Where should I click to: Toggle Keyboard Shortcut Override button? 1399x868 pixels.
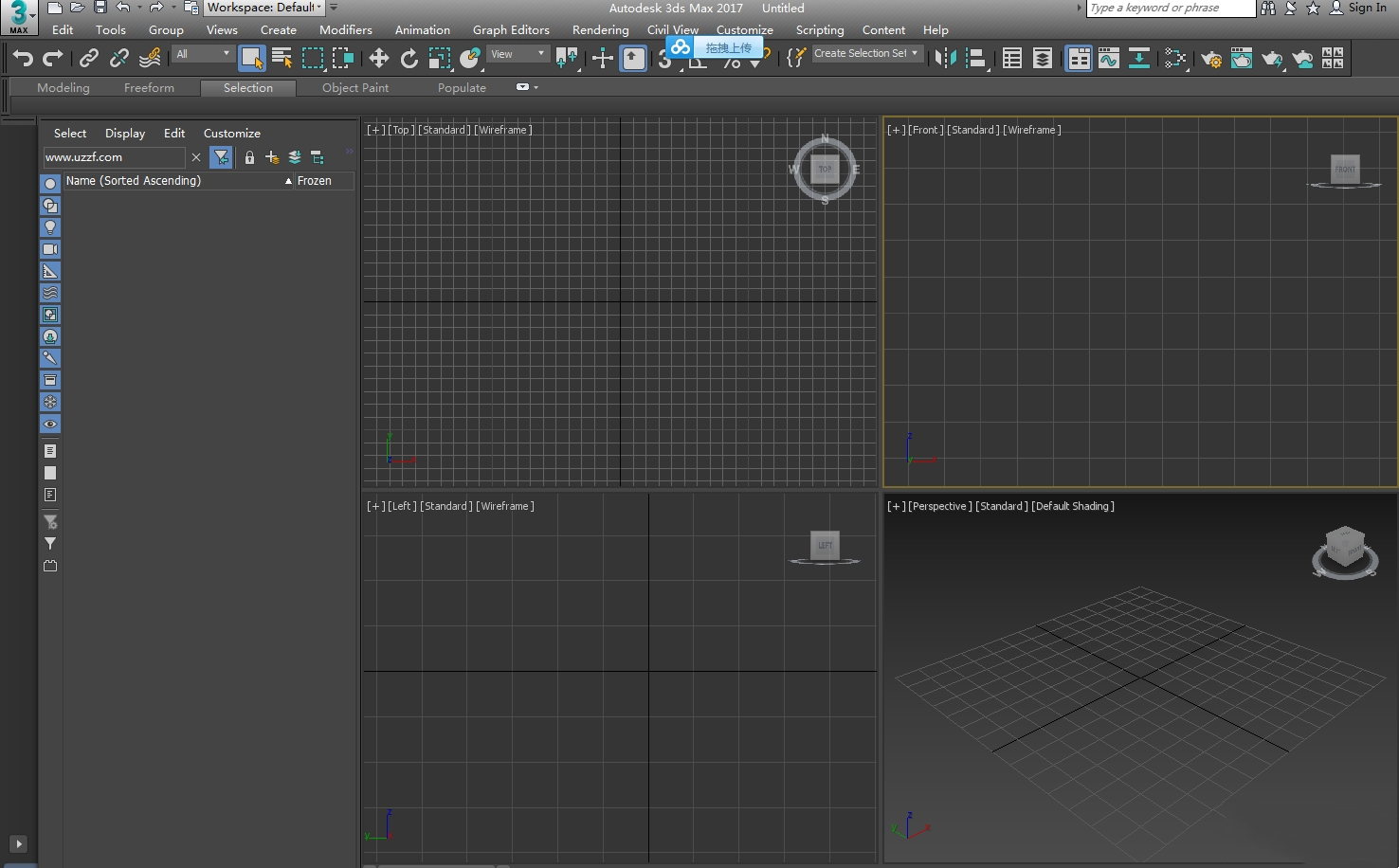(x=633, y=59)
